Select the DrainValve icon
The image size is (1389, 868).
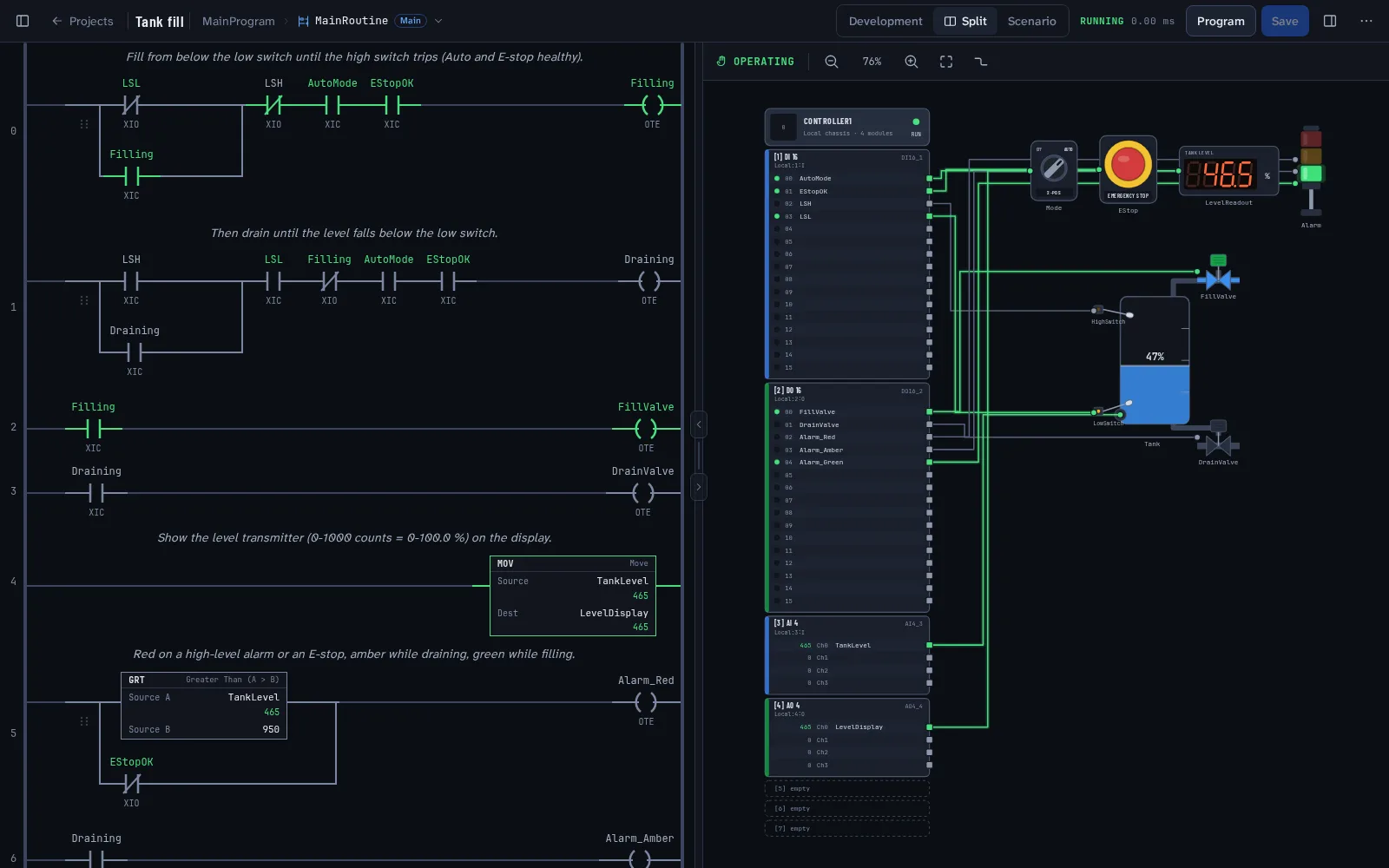(1218, 440)
